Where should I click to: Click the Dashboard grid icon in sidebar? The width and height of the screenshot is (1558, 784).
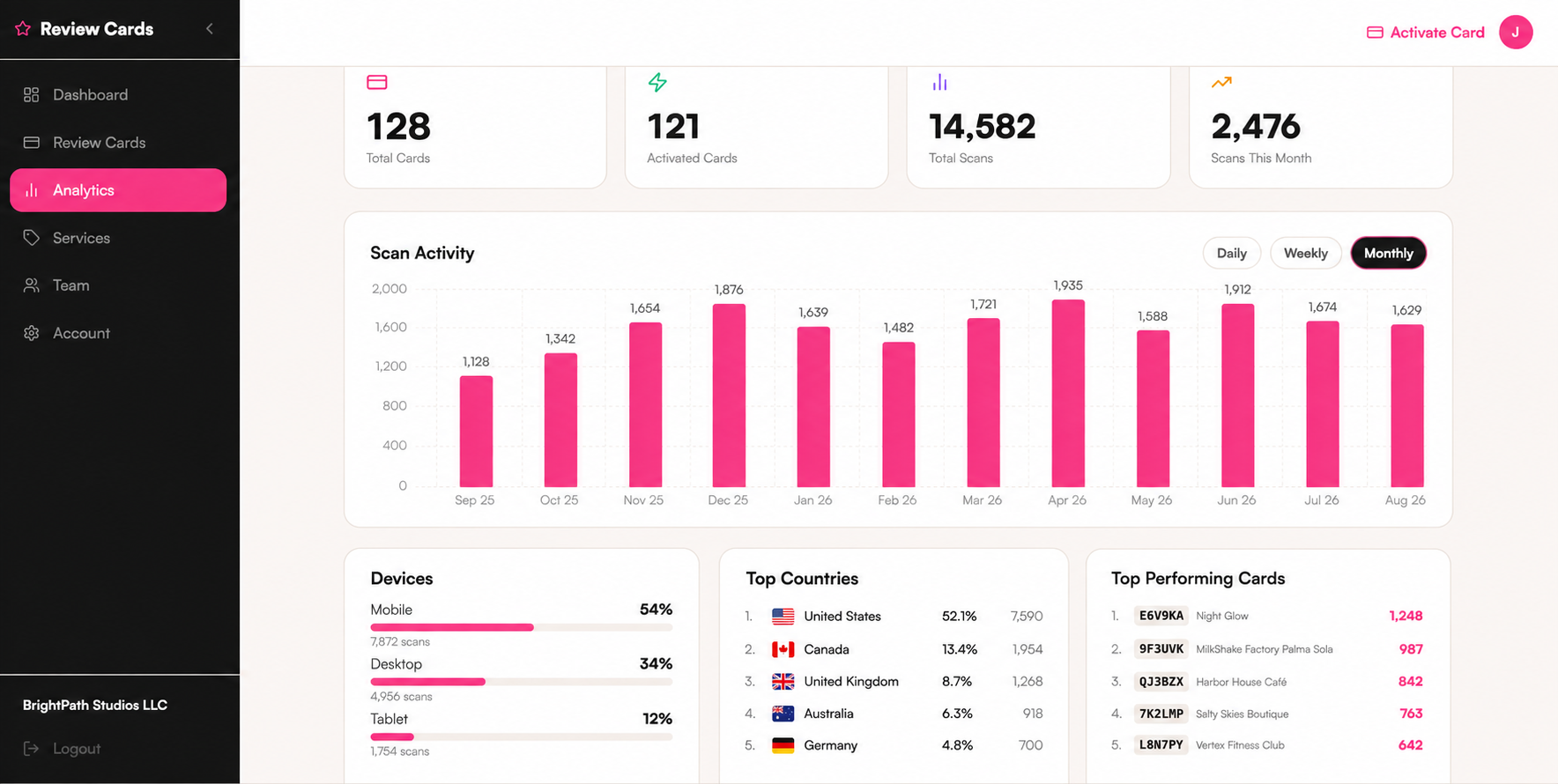pos(31,94)
